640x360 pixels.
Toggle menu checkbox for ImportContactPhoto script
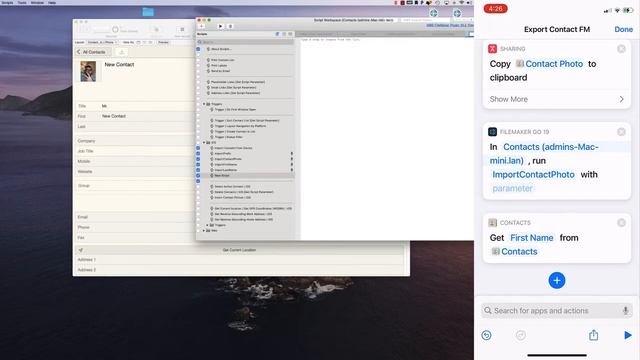(x=198, y=159)
